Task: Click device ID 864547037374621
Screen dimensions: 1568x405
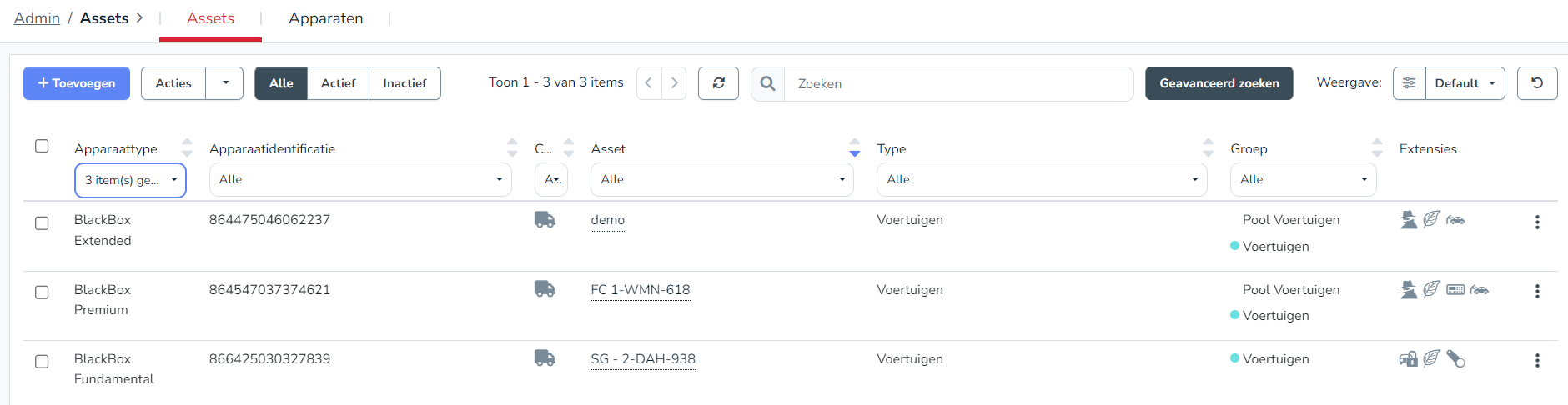Action: click(x=269, y=290)
